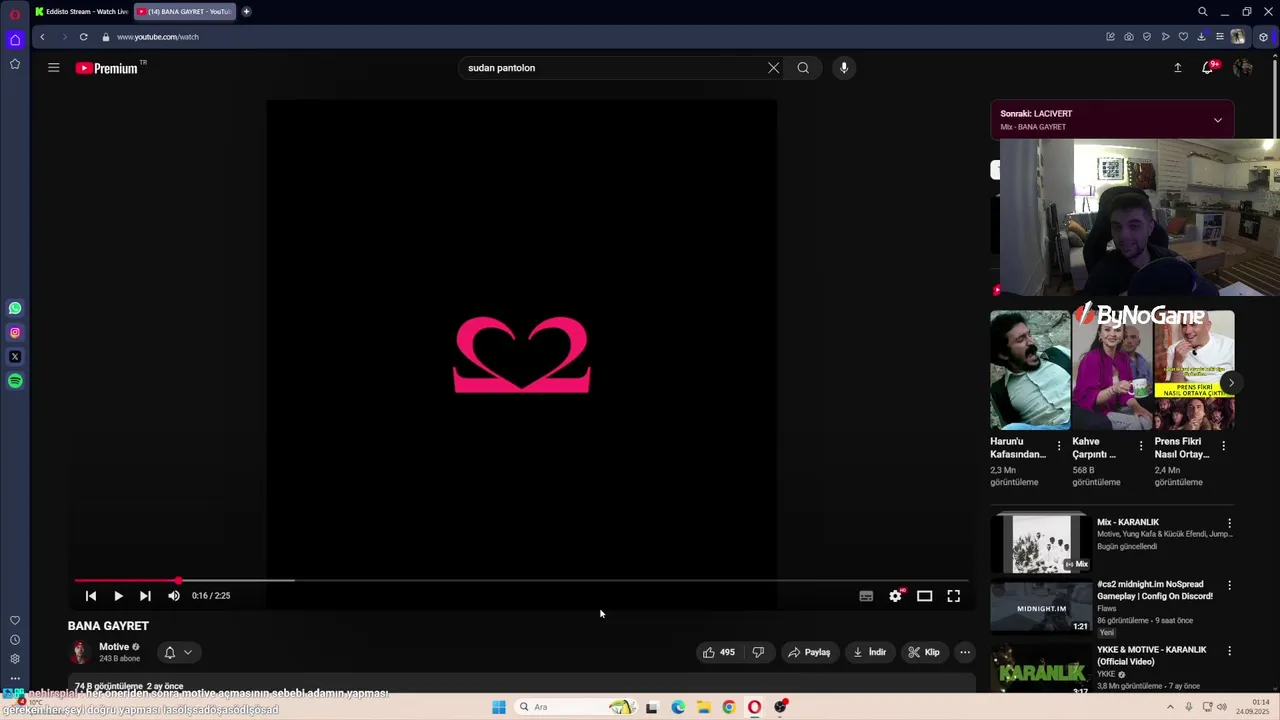Open Mix - KARANLIK thumbnail
The width and height of the screenshot is (1280, 720).
point(1040,543)
